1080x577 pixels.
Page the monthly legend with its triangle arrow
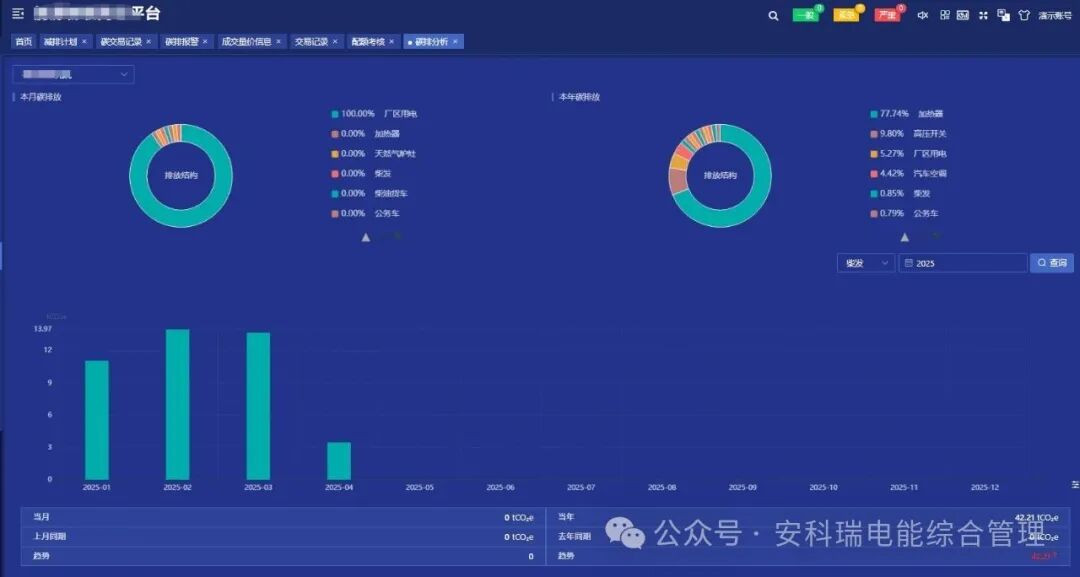click(366, 237)
